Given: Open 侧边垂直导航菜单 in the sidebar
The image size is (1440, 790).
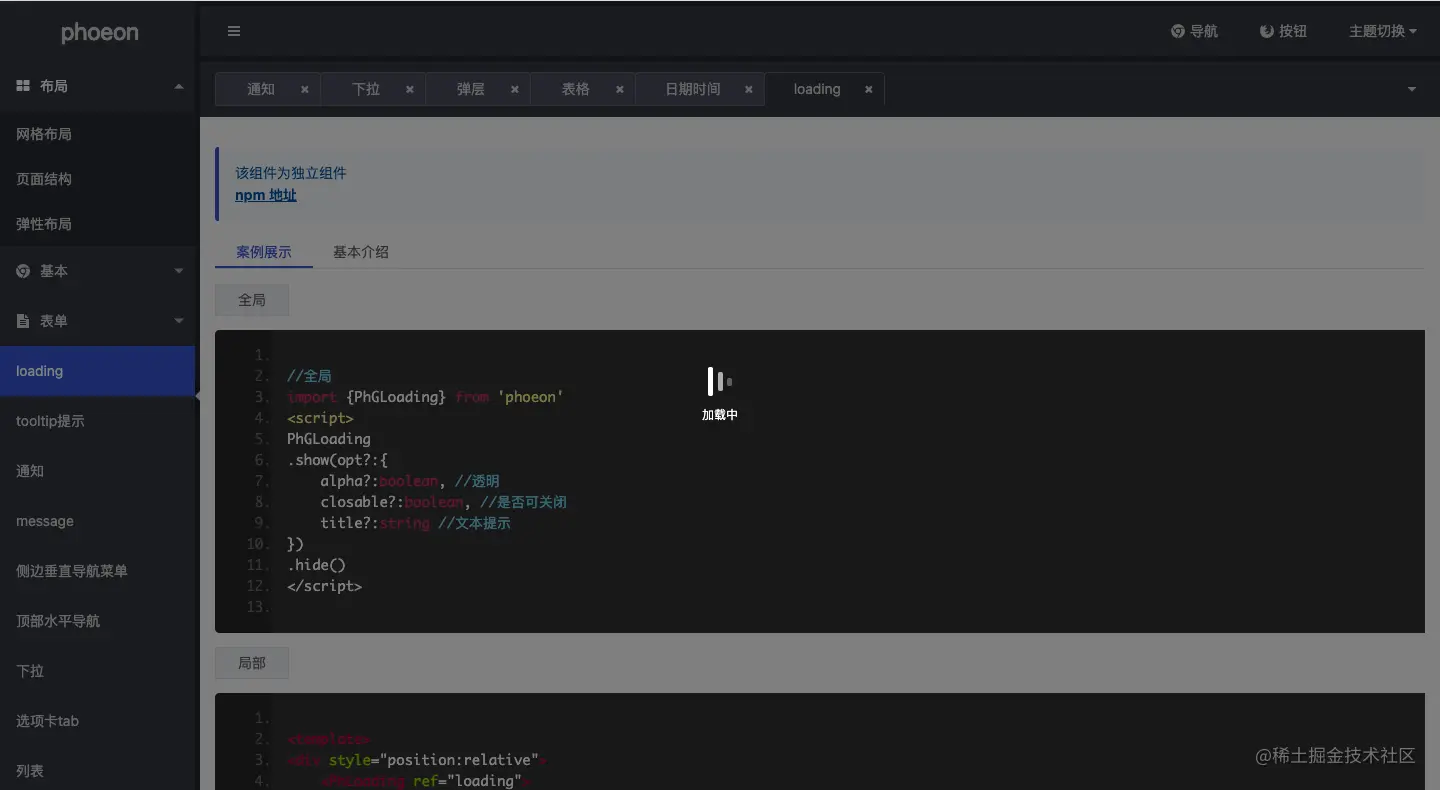Looking at the screenshot, I should (x=98, y=571).
